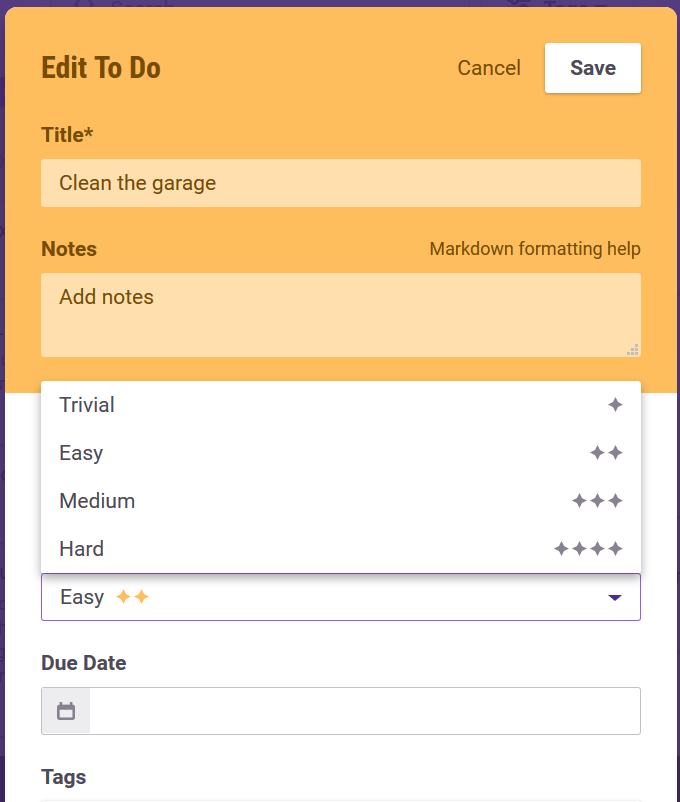Click into the Due Date input field
Image resolution: width=680 pixels, height=802 pixels.
(x=364, y=711)
